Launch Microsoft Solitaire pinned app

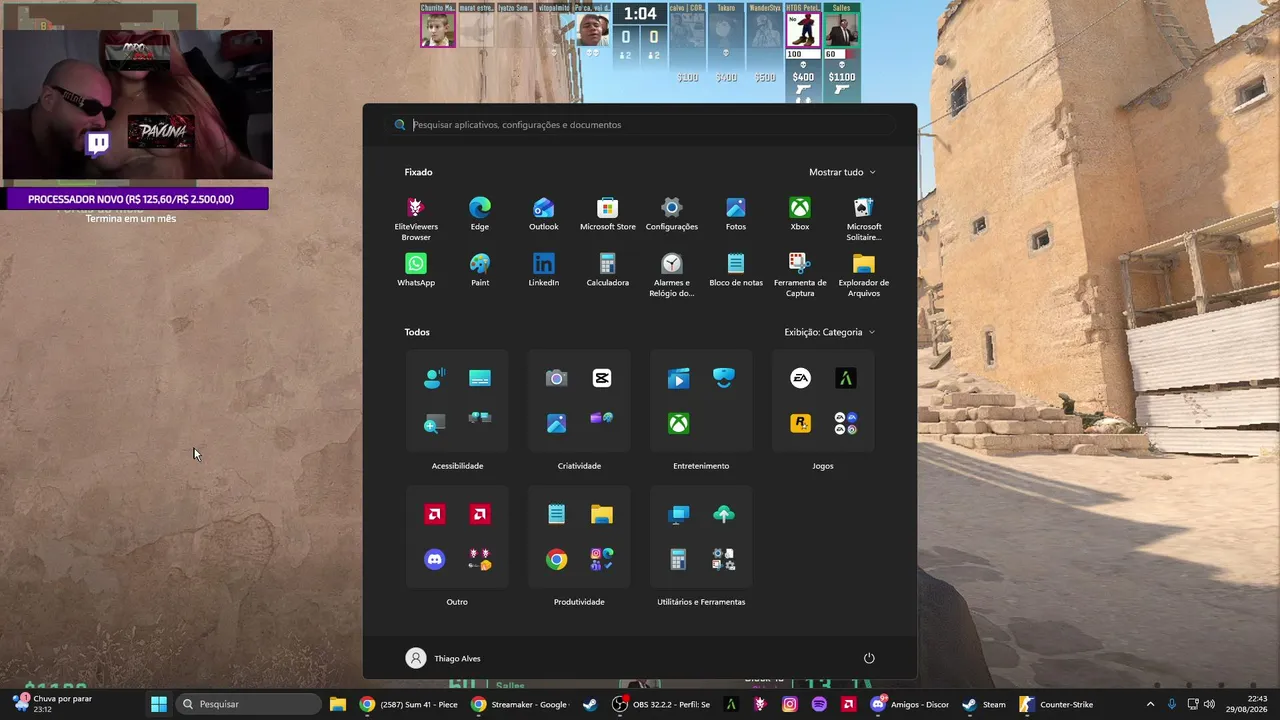[864, 218]
